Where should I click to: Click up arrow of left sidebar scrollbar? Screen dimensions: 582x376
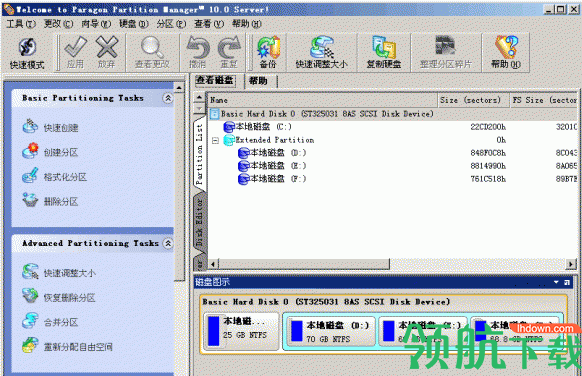179,88
